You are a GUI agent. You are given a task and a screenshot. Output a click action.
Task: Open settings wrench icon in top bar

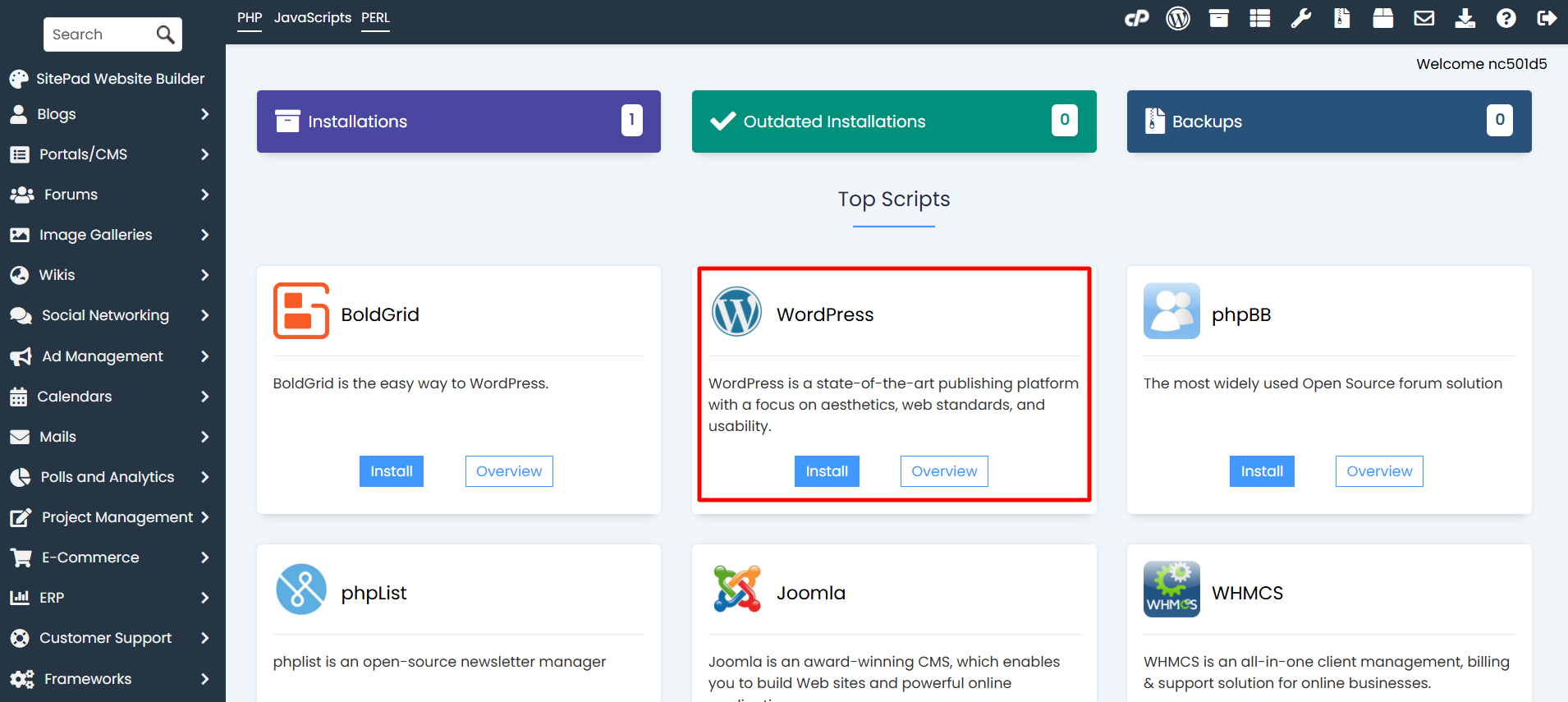[1301, 18]
